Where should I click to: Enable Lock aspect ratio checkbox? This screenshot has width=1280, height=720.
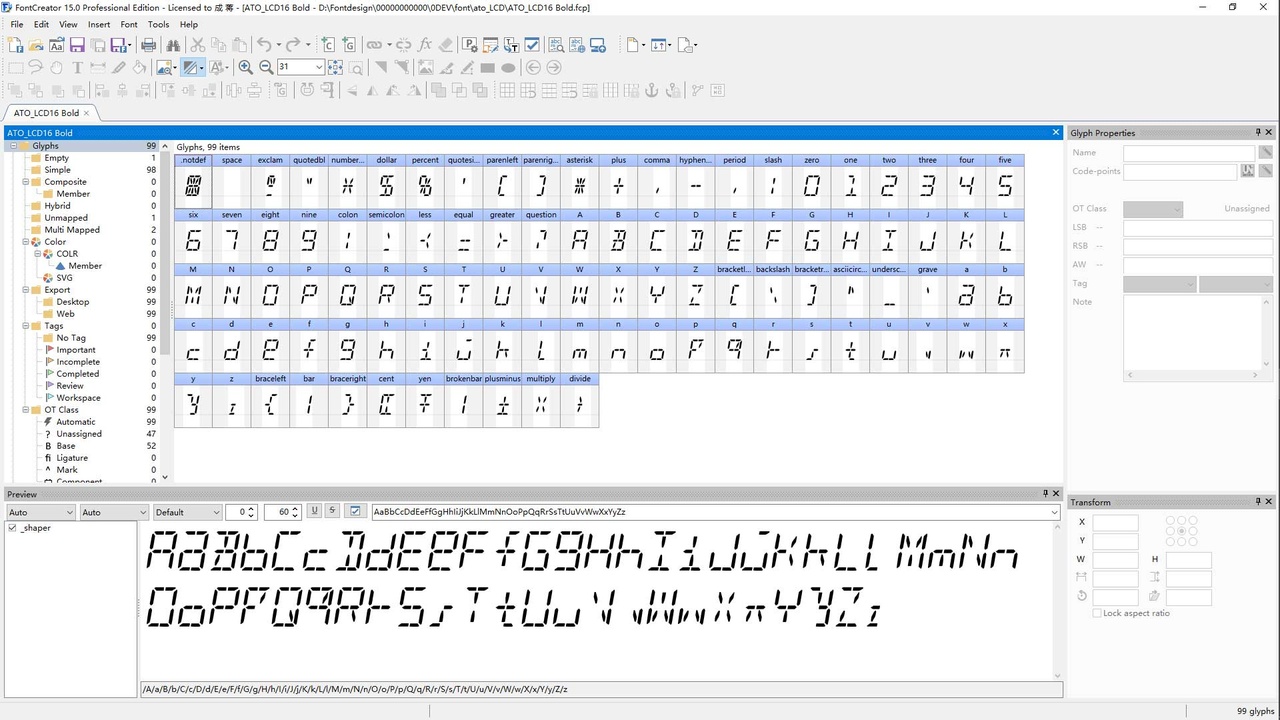click(1097, 613)
